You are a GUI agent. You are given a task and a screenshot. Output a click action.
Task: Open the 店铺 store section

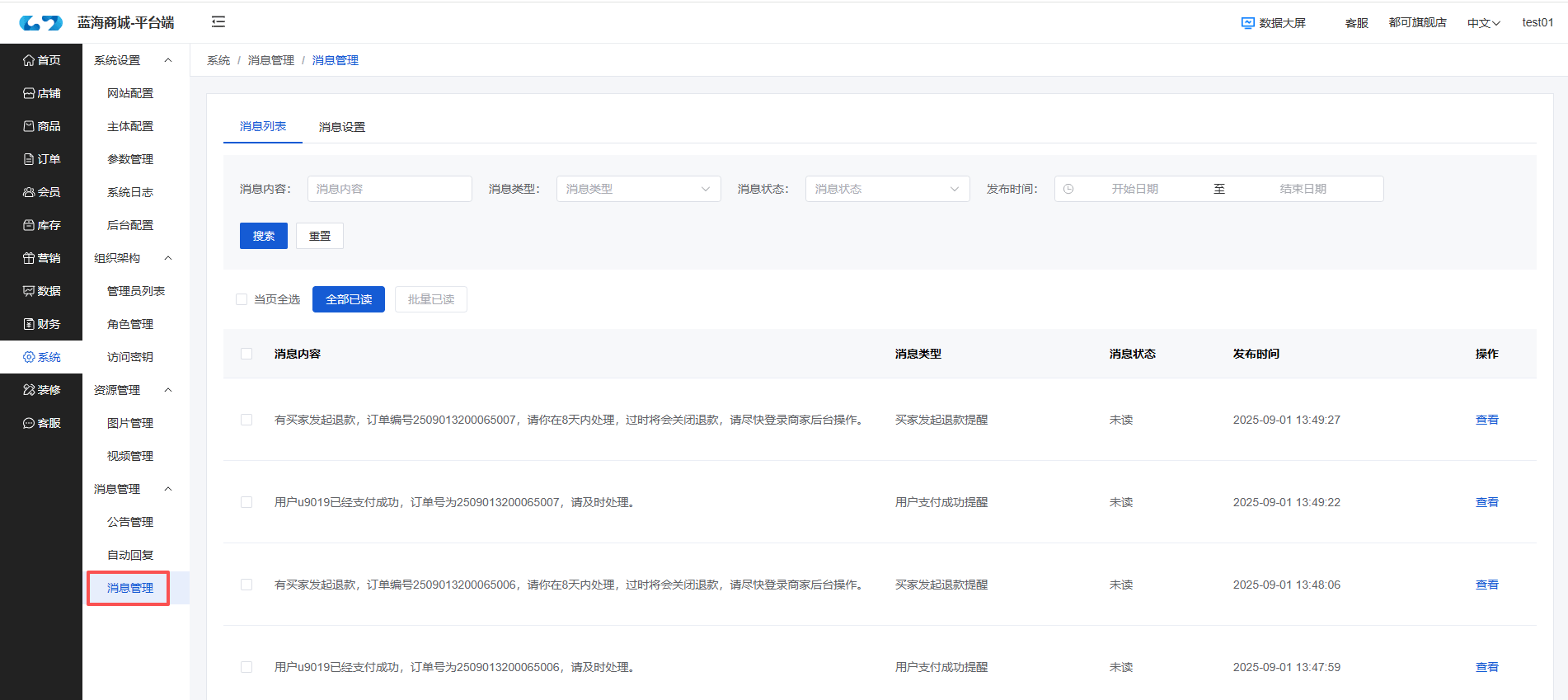click(41, 93)
